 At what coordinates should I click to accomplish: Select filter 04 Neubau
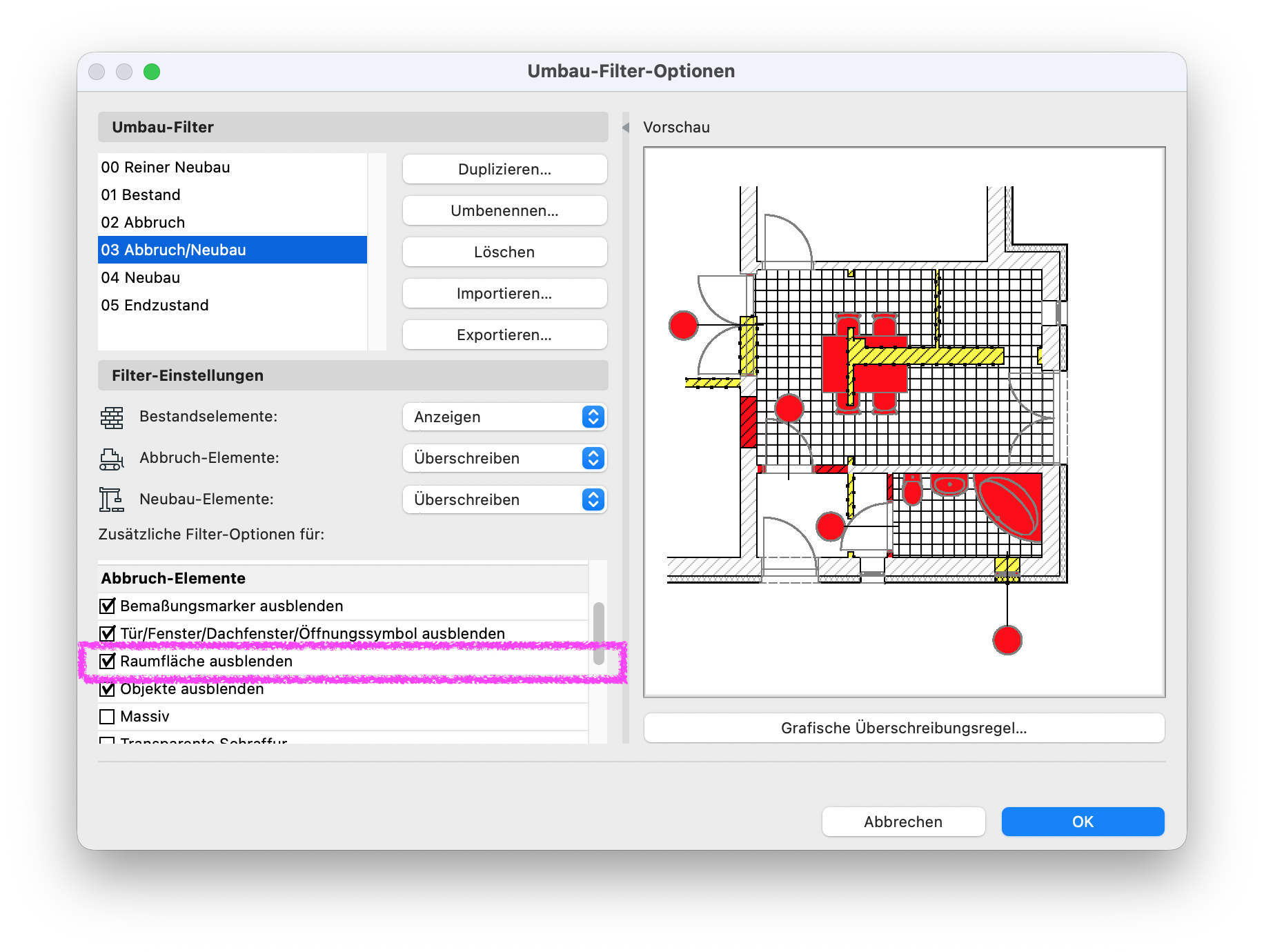click(x=233, y=277)
